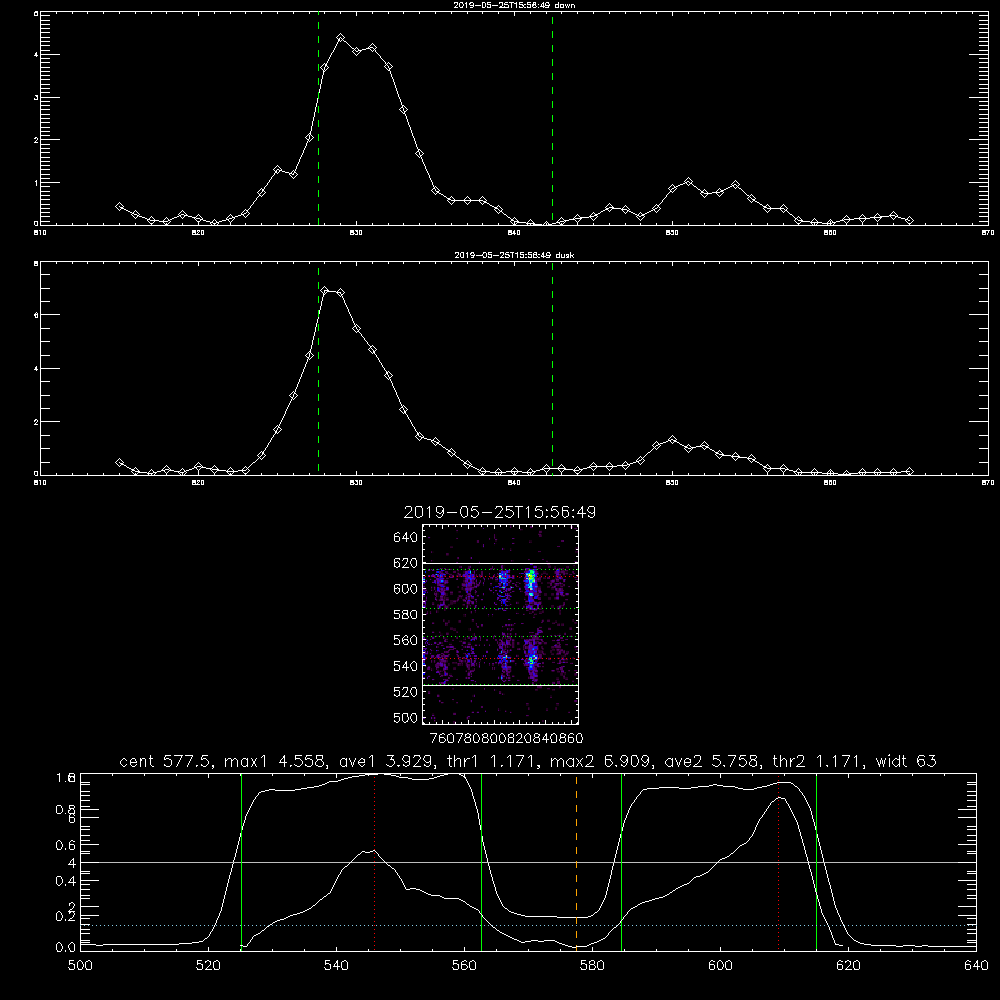The height and width of the screenshot is (1000, 1000).
Task: Click bottom plot x-axis label 560
Action: [x=464, y=966]
